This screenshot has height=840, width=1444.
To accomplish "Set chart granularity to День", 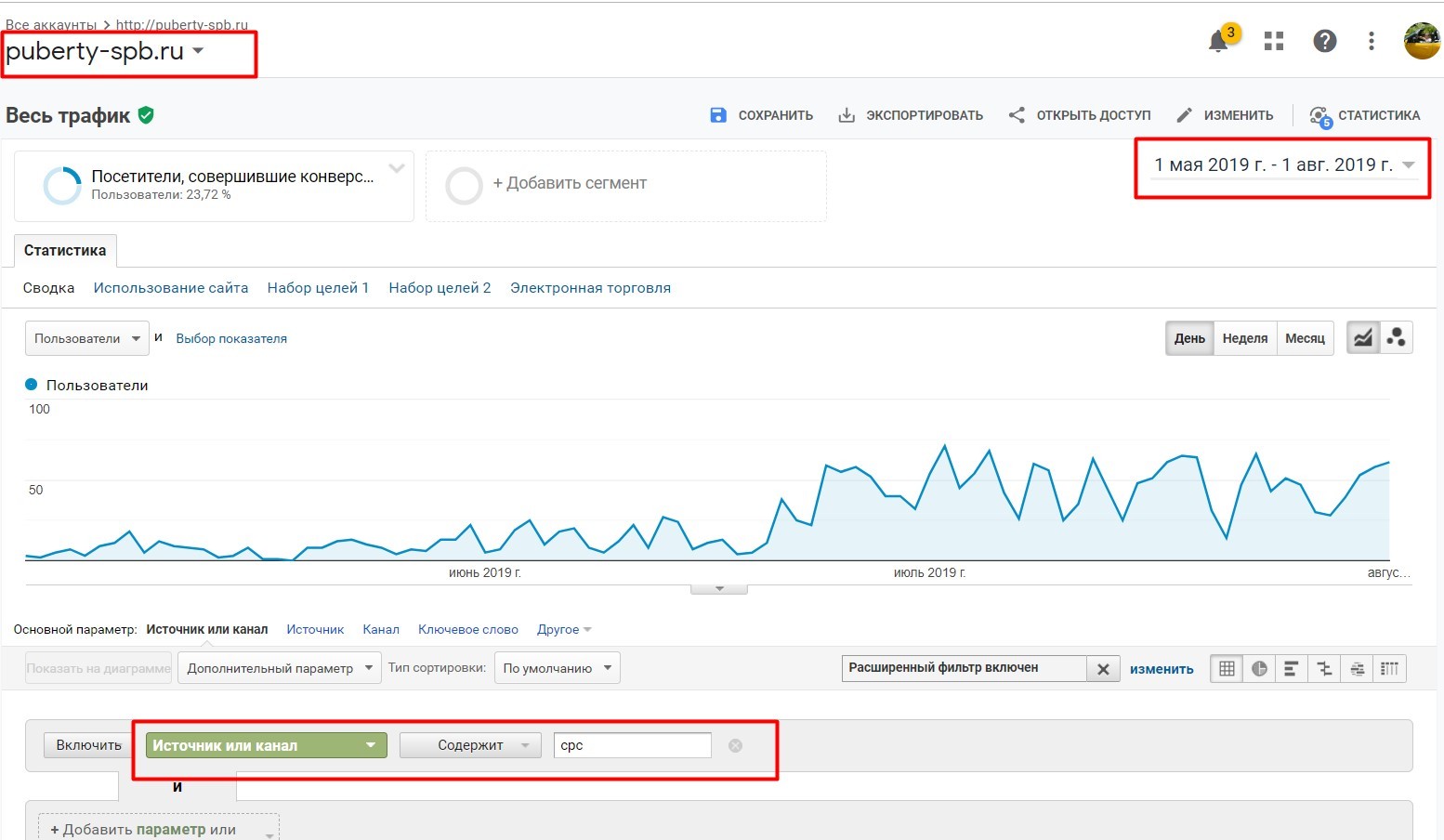I will 1189,338.
